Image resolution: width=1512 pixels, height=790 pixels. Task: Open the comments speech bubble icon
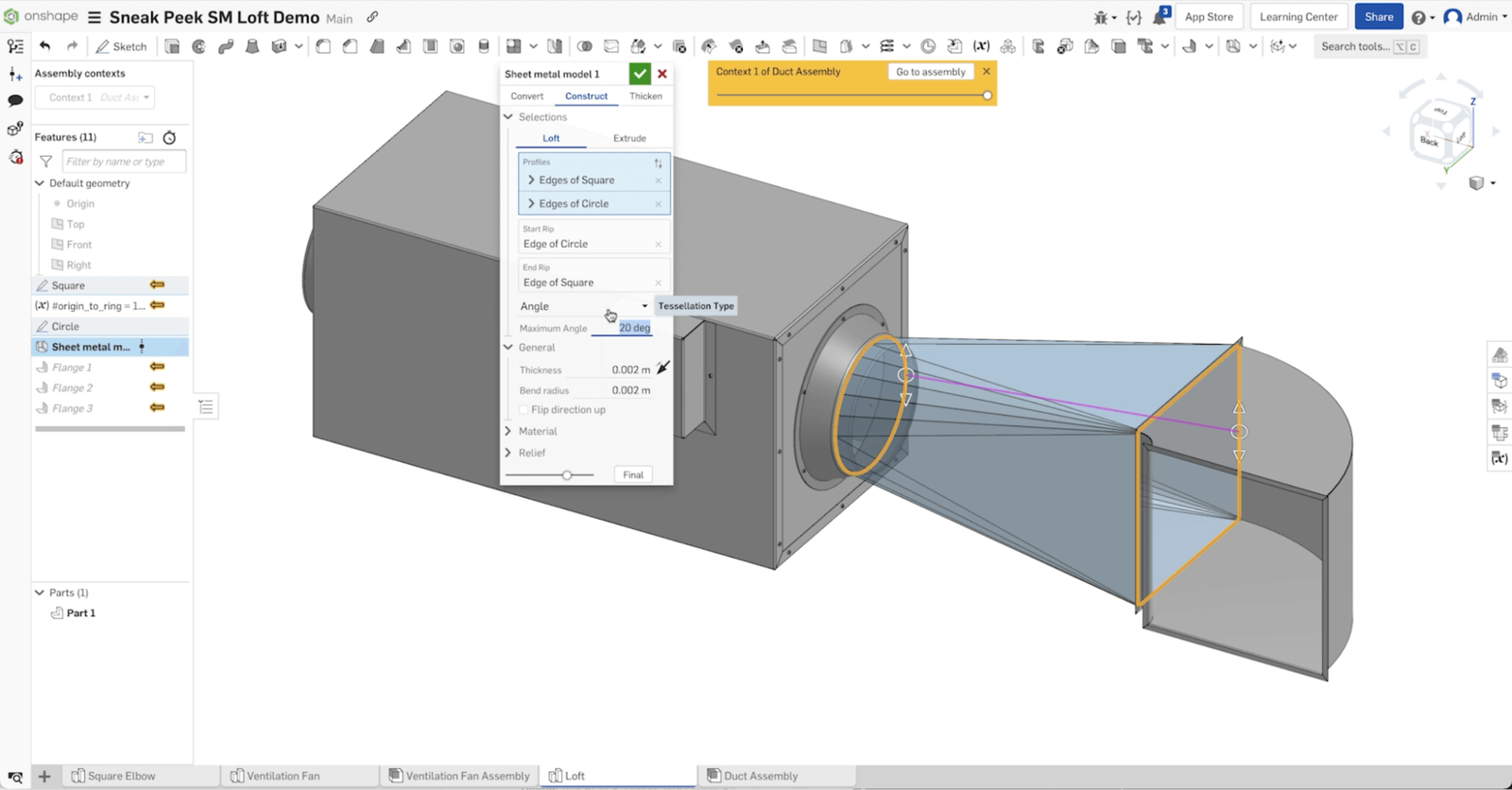point(15,100)
